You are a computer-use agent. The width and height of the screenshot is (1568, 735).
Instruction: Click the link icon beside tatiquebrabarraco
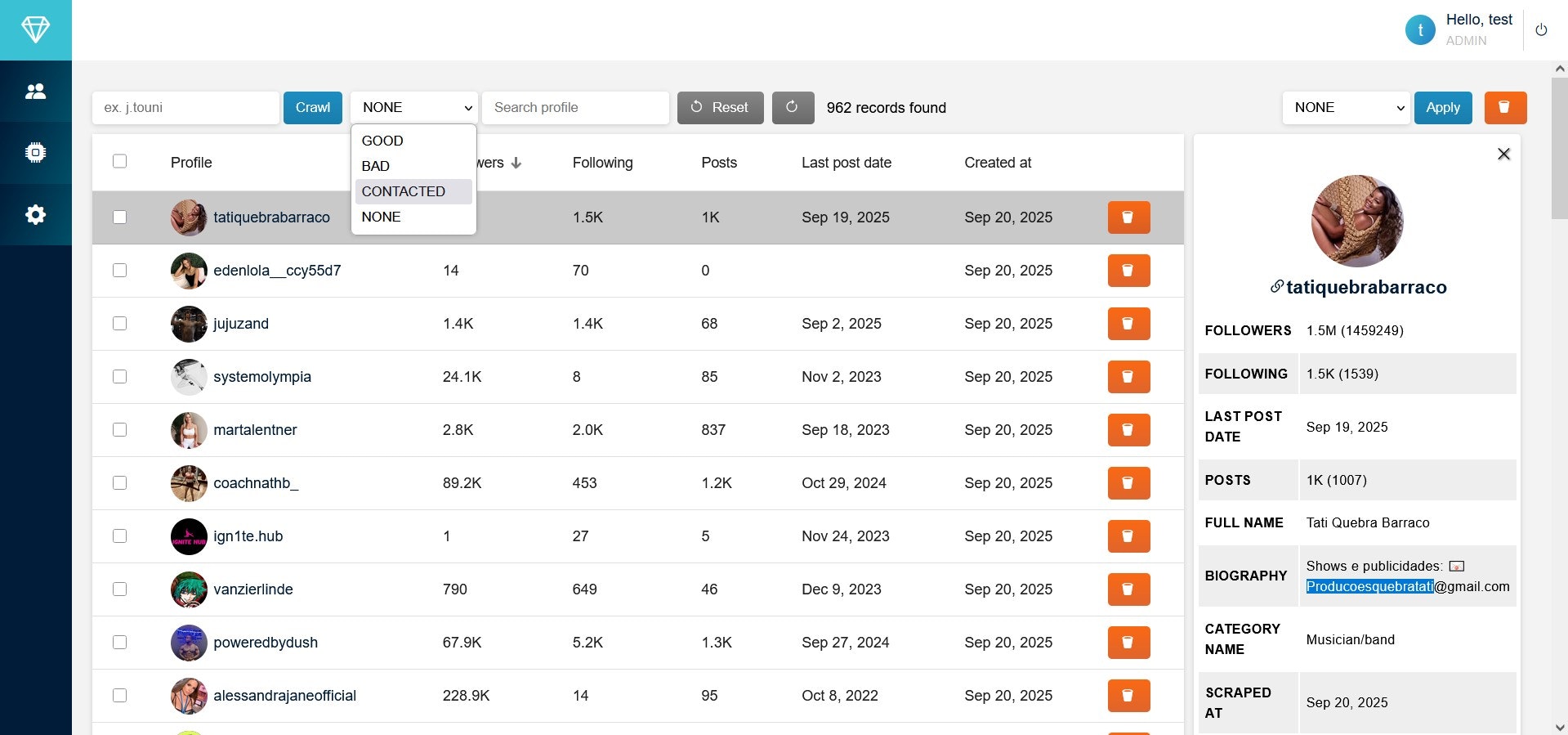point(1276,287)
